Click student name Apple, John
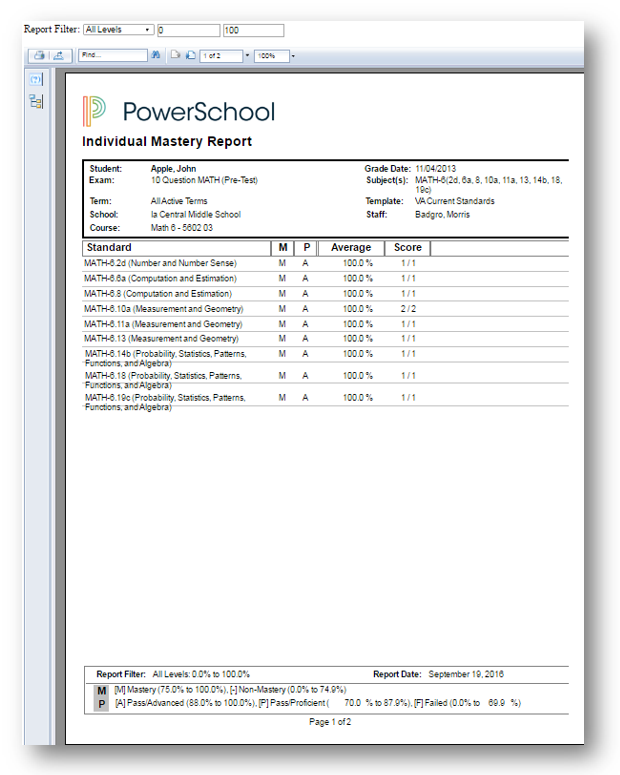 click(174, 169)
